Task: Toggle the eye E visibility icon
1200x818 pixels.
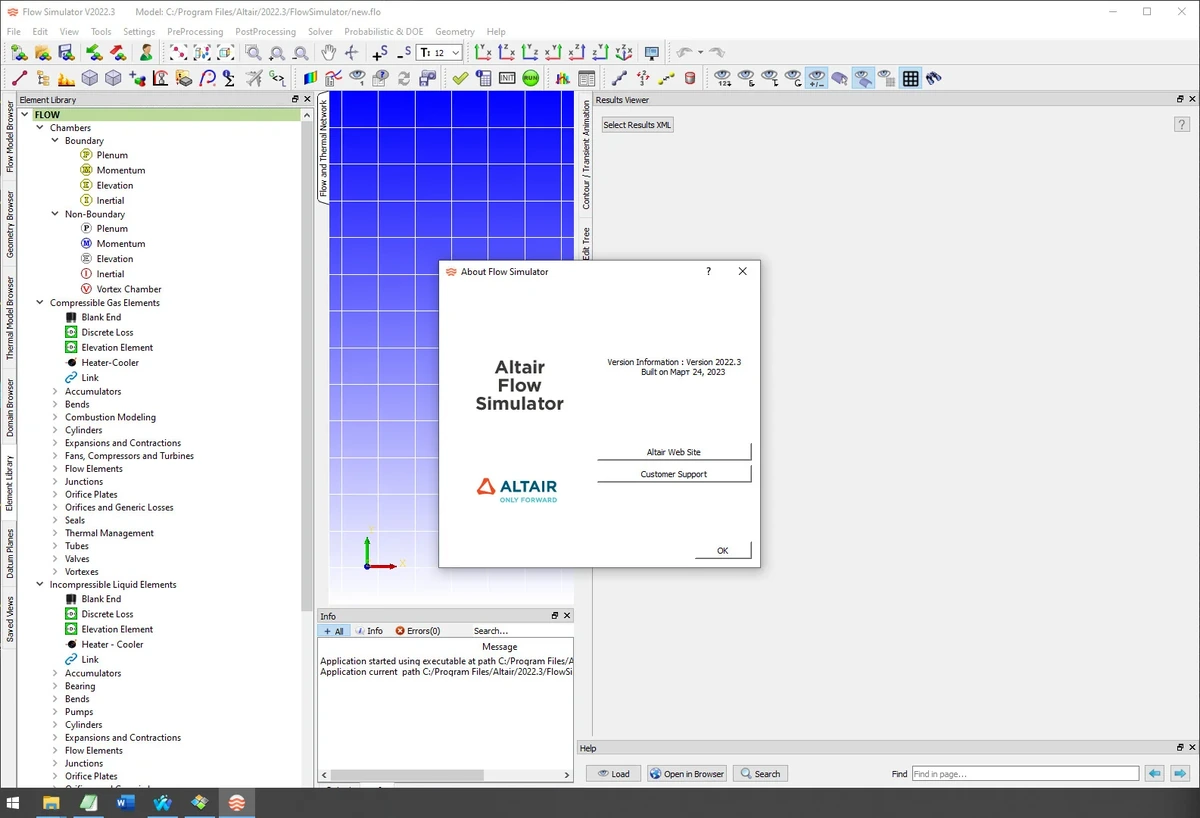Action: click(746, 77)
